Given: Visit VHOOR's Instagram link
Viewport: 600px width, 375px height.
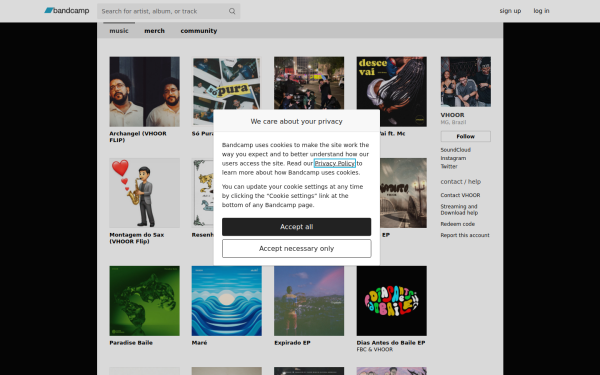Looking at the screenshot, I should point(453,158).
